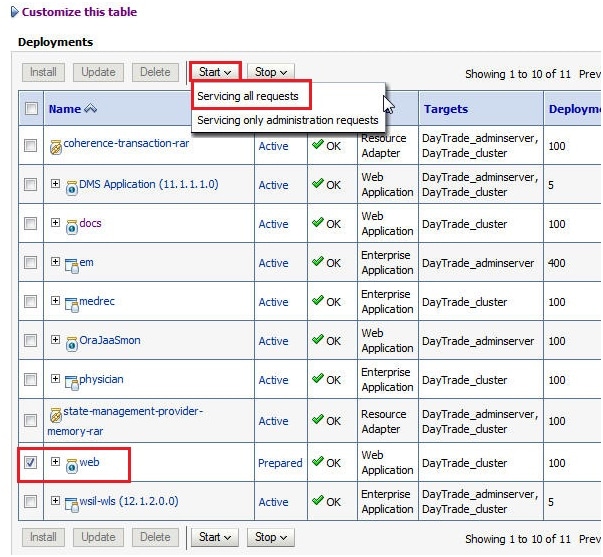This screenshot has height=557, width=603.
Task: Click the docs web application icon
Action: pos(72,227)
